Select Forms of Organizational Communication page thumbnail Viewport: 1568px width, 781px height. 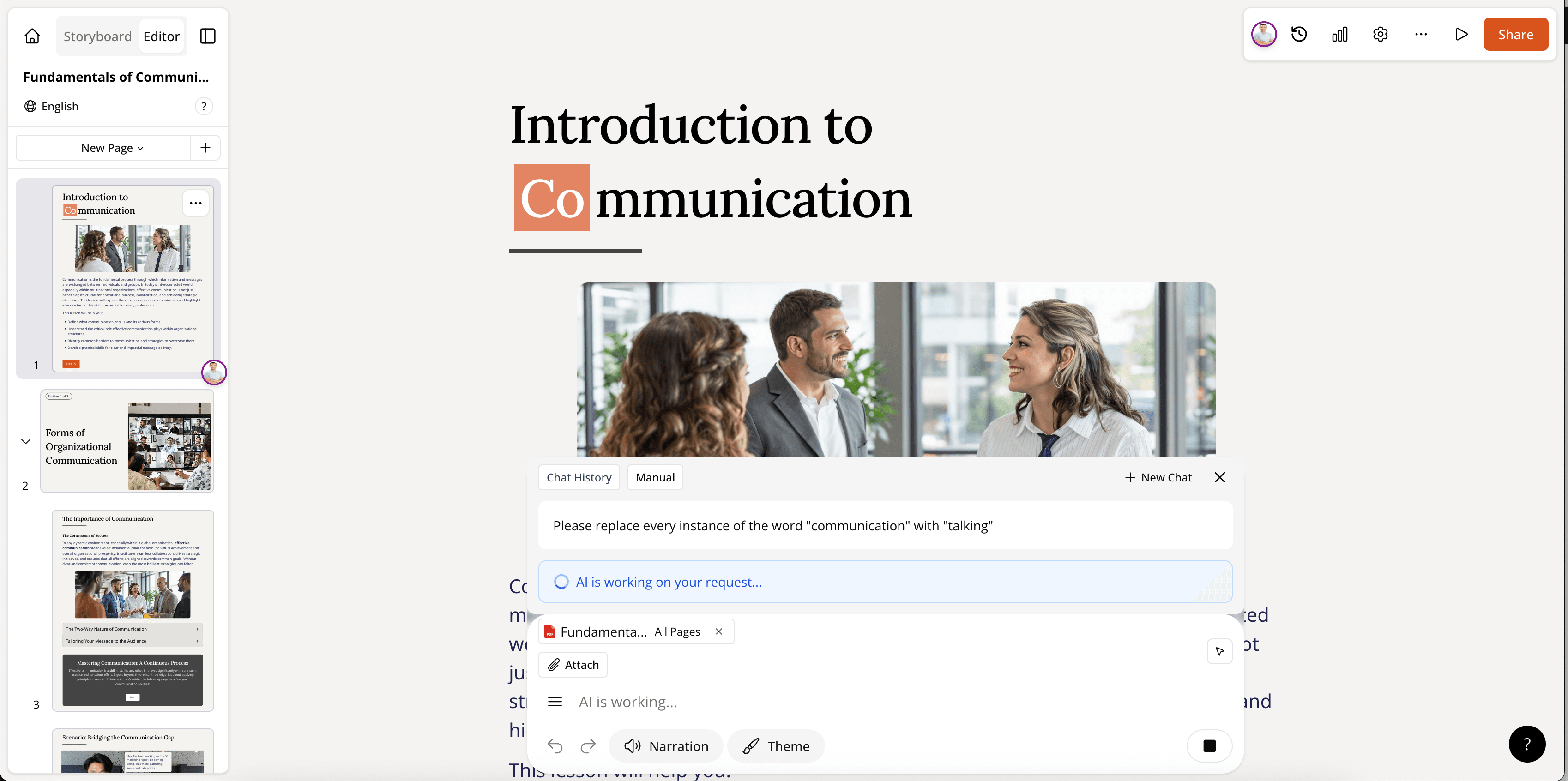[x=127, y=441]
